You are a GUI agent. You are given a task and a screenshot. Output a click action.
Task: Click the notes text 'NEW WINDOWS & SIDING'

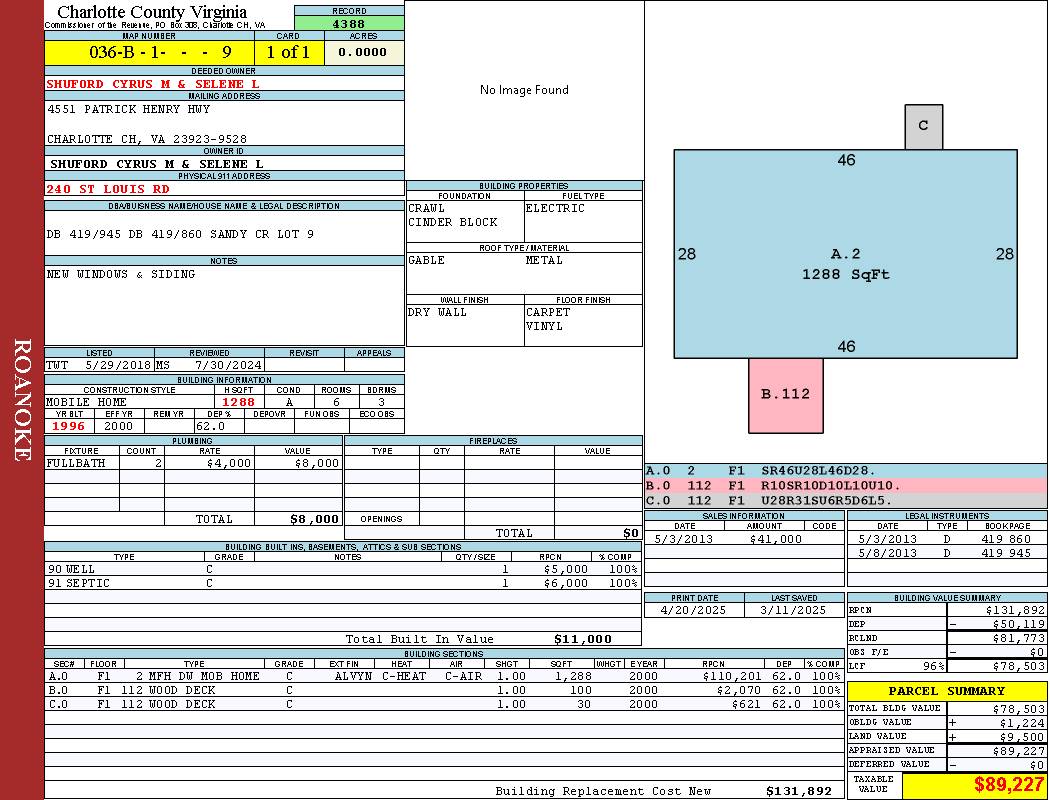pyautogui.click(x=121, y=275)
